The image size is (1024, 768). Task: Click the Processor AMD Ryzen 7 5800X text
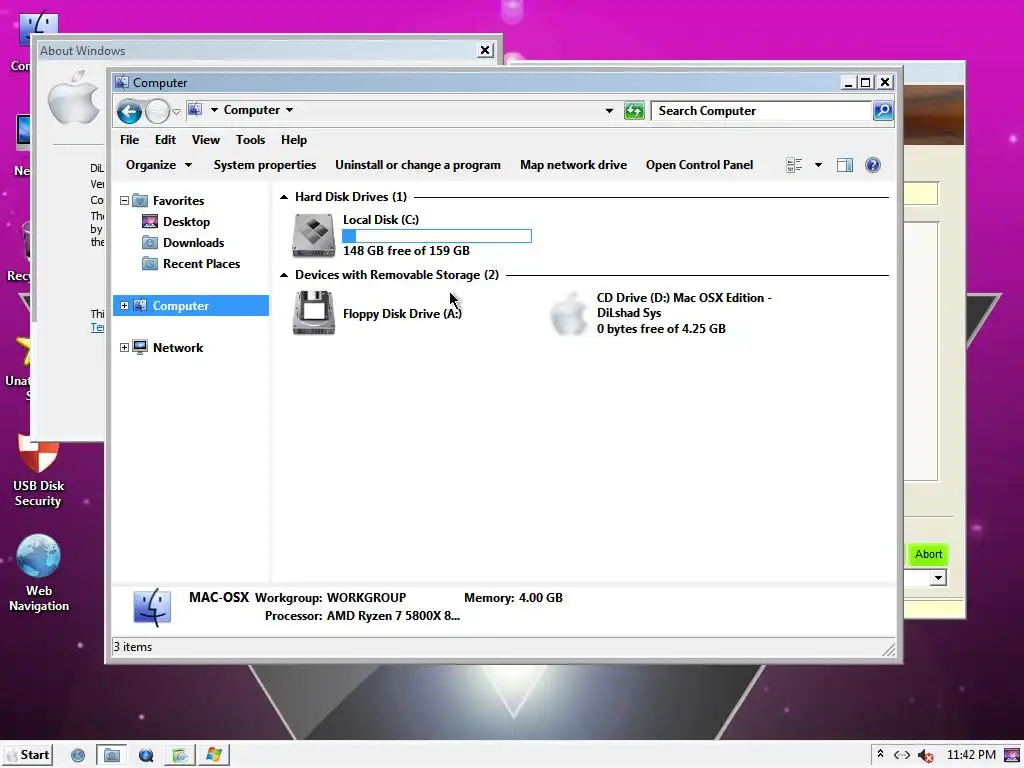pyautogui.click(x=362, y=616)
